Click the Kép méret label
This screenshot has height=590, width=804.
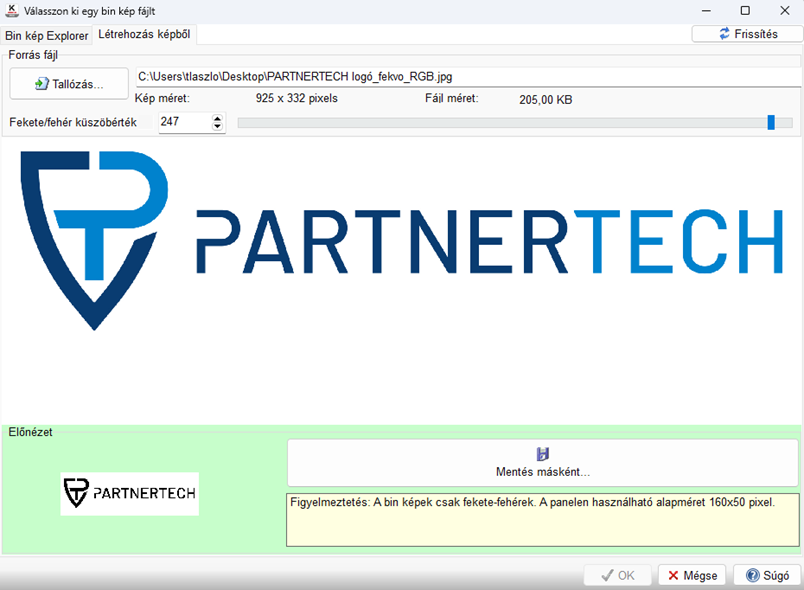[x=162, y=98]
